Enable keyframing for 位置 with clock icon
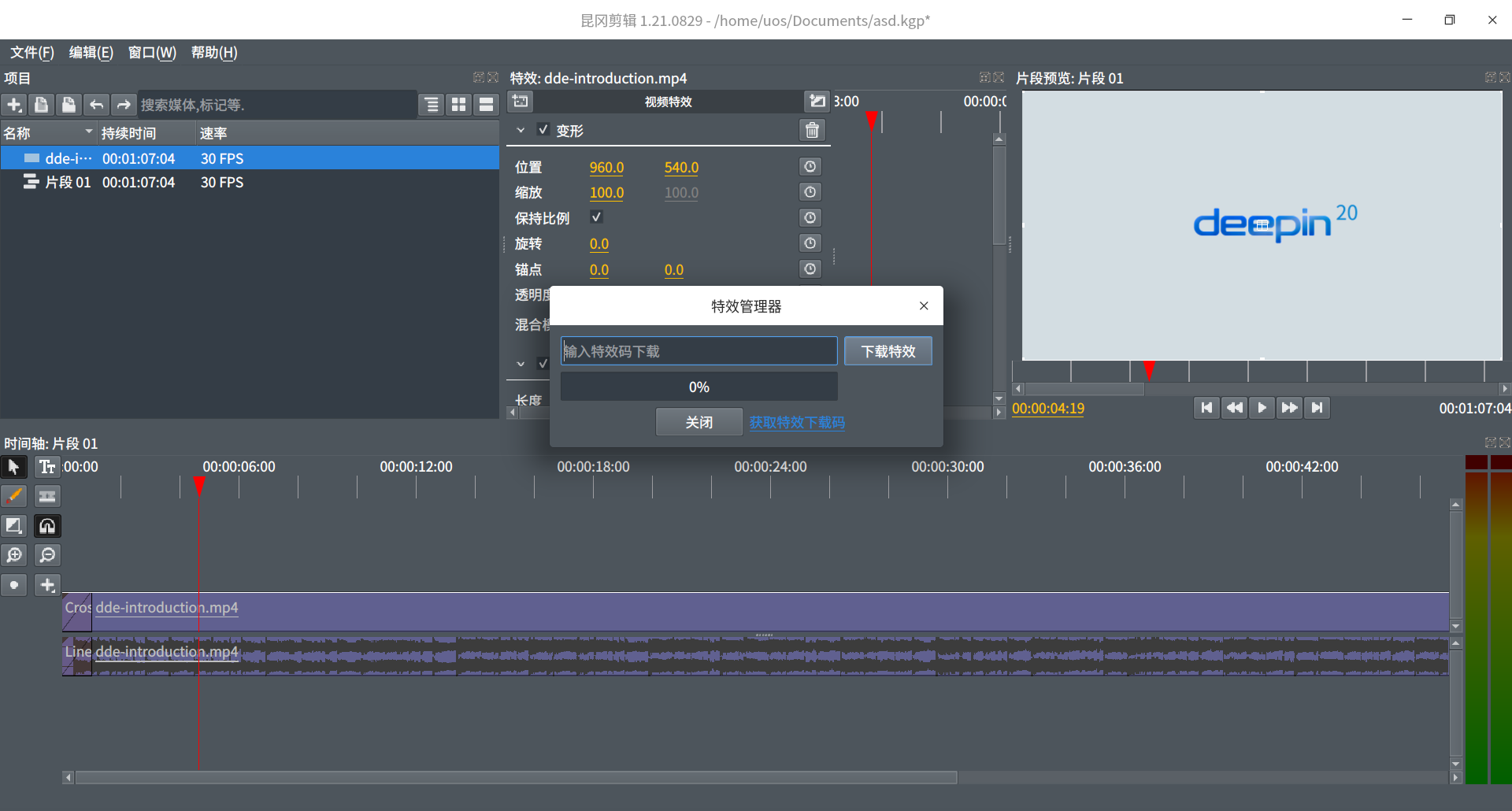Image resolution: width=1512 pixels, height=811 pixels. point(810,167)
